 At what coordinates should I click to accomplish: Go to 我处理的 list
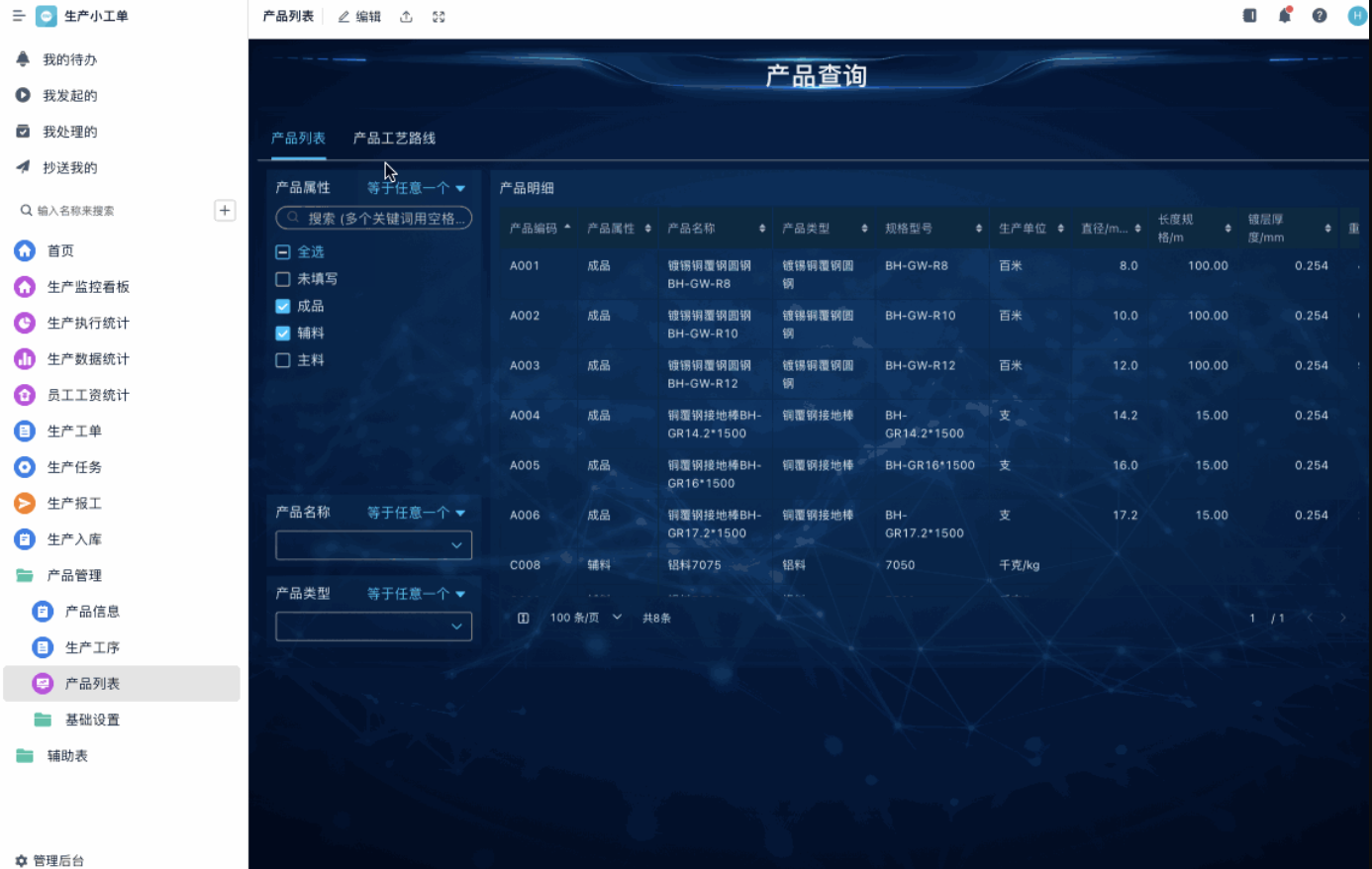pyautogui.click(x=69, y=132)
